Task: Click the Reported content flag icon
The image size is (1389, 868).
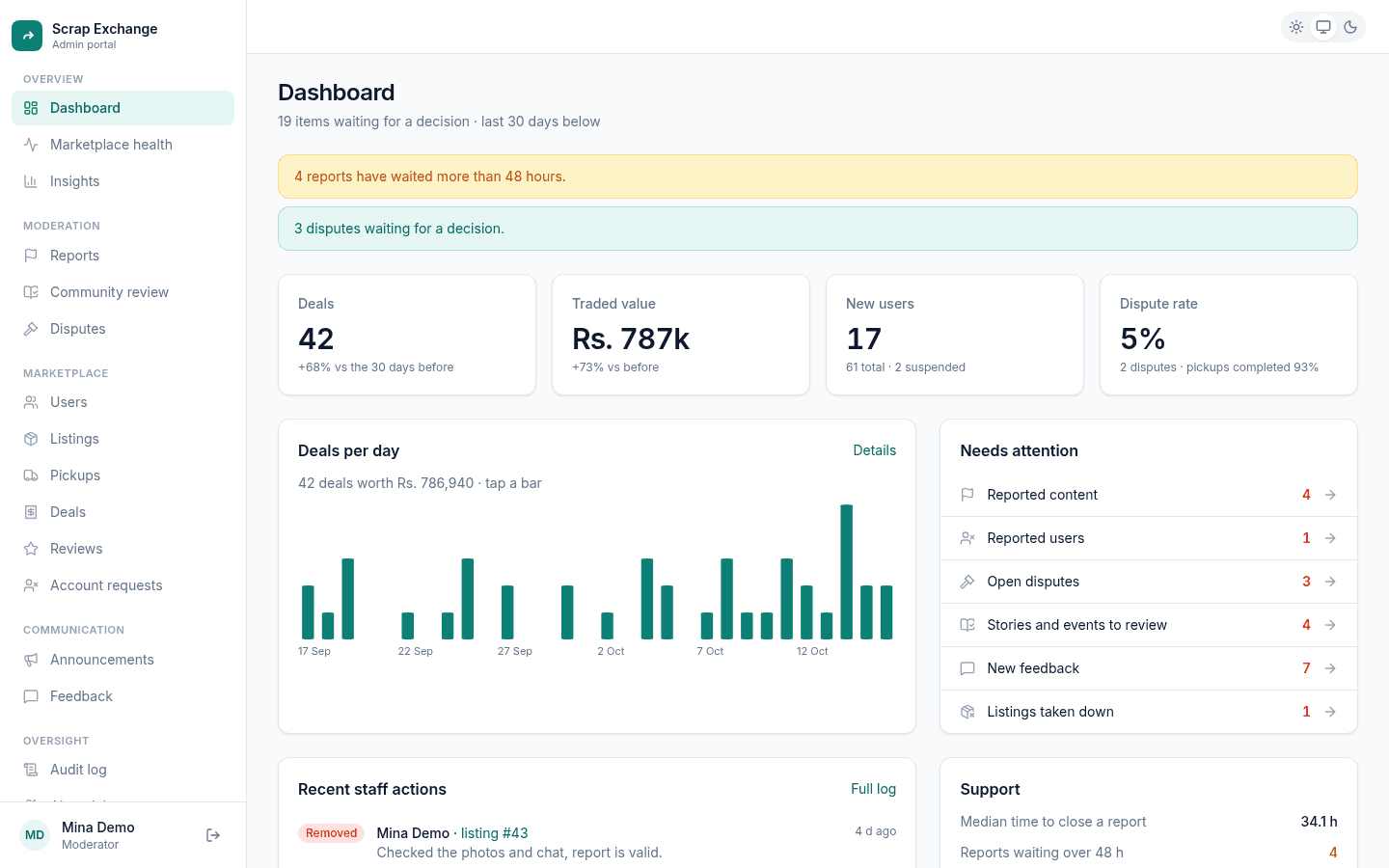Action: tap(967, 495)
